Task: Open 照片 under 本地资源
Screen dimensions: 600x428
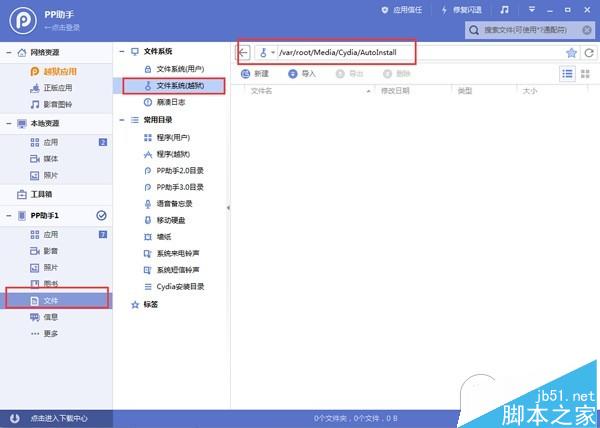Action: [x=44, y=176]
